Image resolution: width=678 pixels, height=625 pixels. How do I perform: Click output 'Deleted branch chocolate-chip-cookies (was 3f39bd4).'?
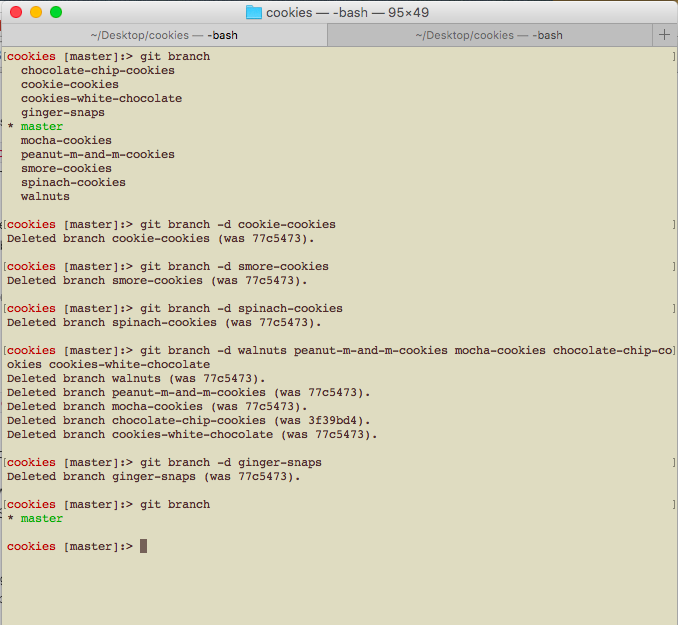[189, 420]
